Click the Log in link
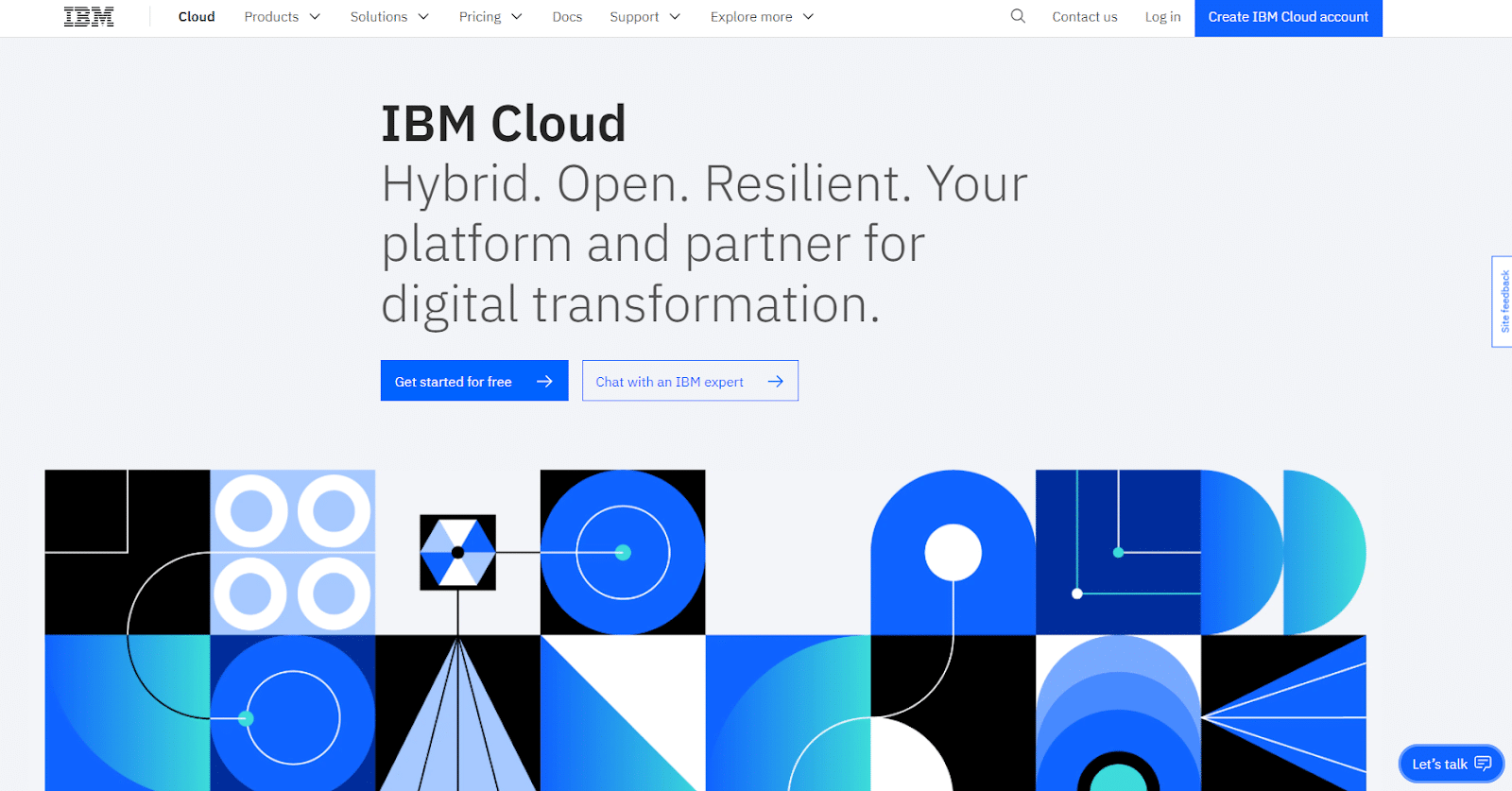Screen dimensions: 1512x791 [1162, 17]
